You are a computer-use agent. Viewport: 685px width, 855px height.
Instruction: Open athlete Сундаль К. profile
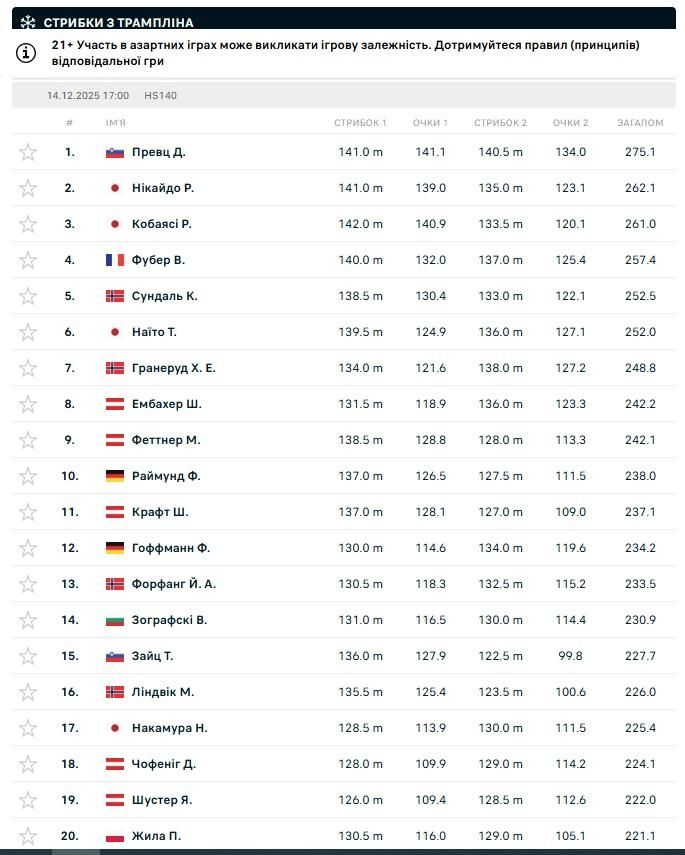[x=165, y=296]
